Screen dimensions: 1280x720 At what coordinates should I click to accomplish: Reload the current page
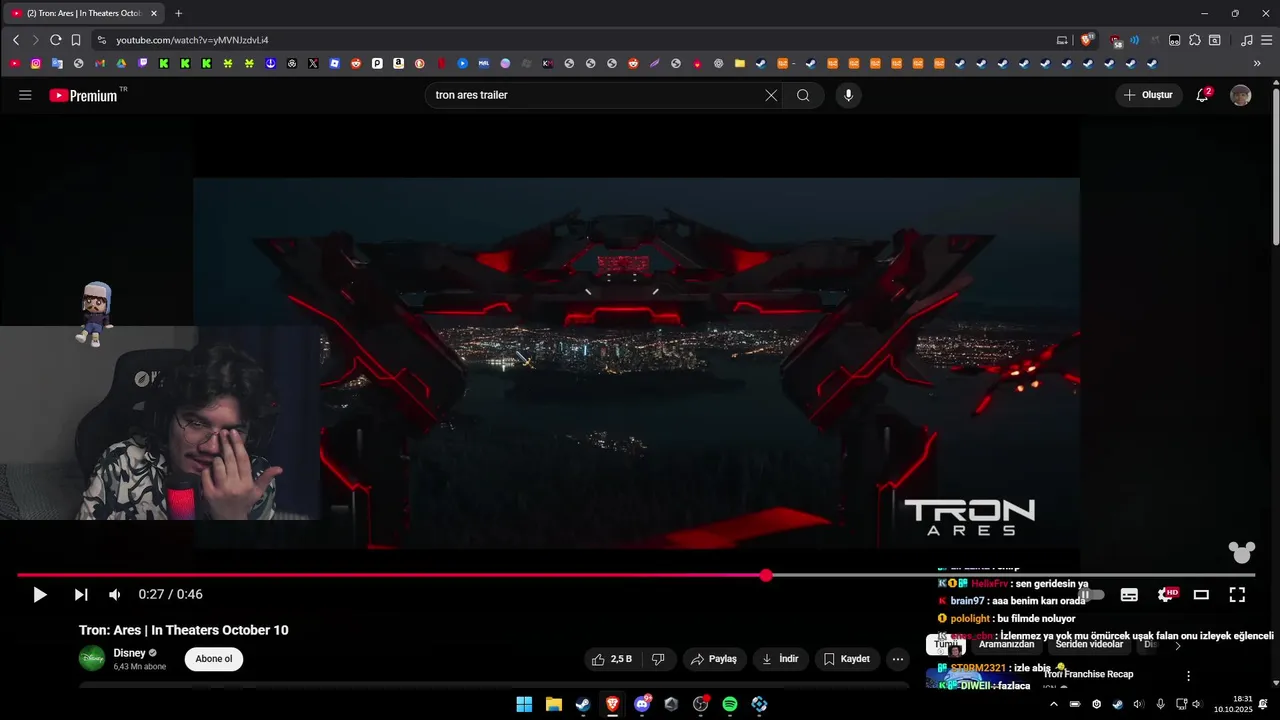pyautogui.click(x=56, y=40)
